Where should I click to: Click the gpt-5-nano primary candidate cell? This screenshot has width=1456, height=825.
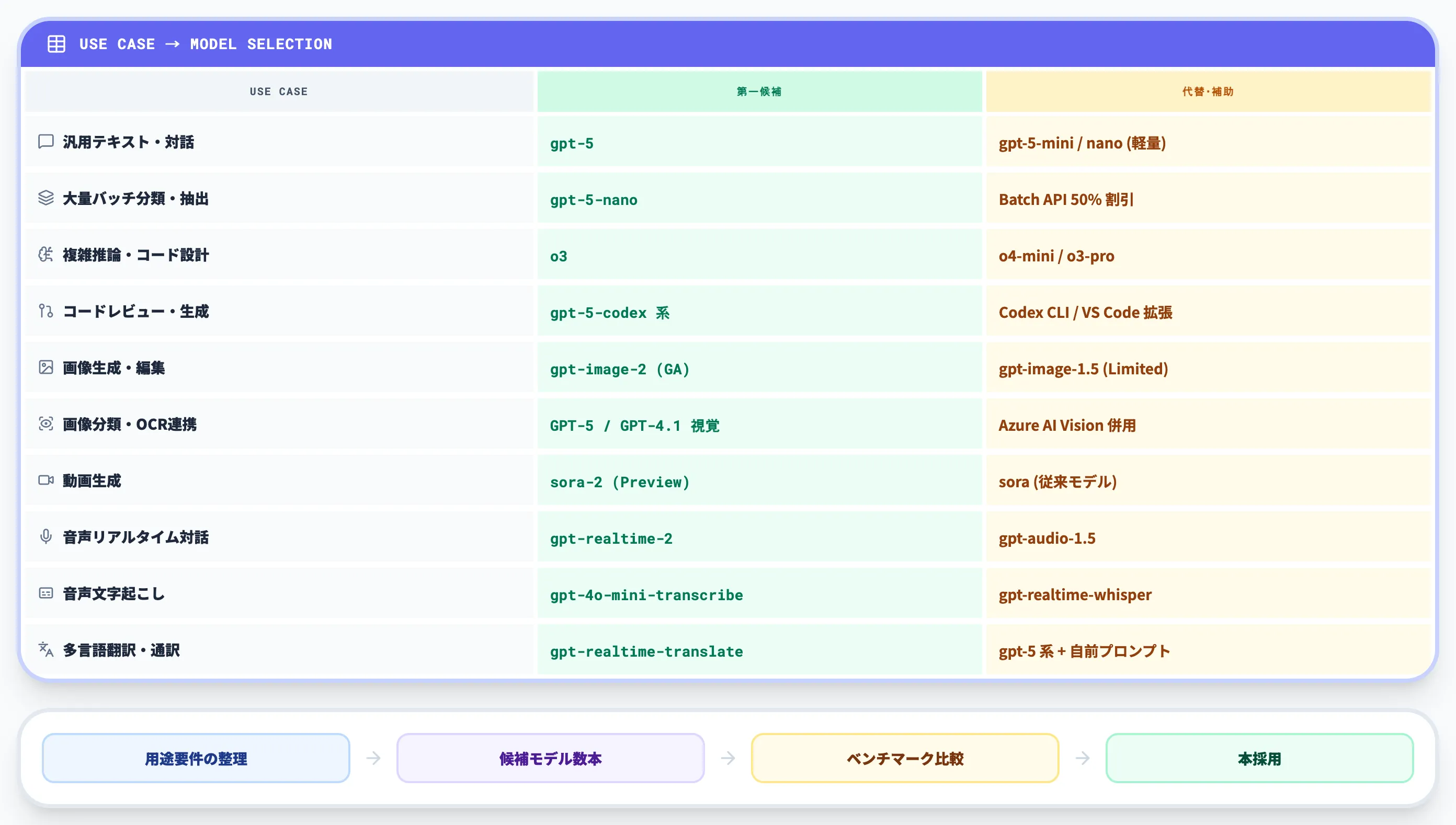coord(759,198)
